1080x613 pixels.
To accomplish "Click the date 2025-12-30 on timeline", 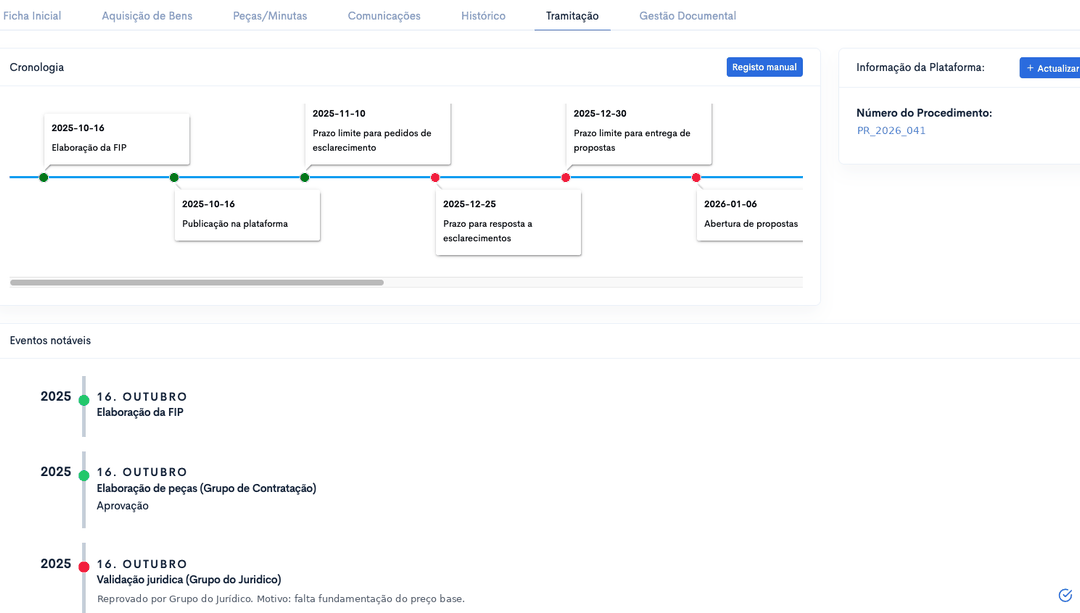I will [x=600, y=114].
